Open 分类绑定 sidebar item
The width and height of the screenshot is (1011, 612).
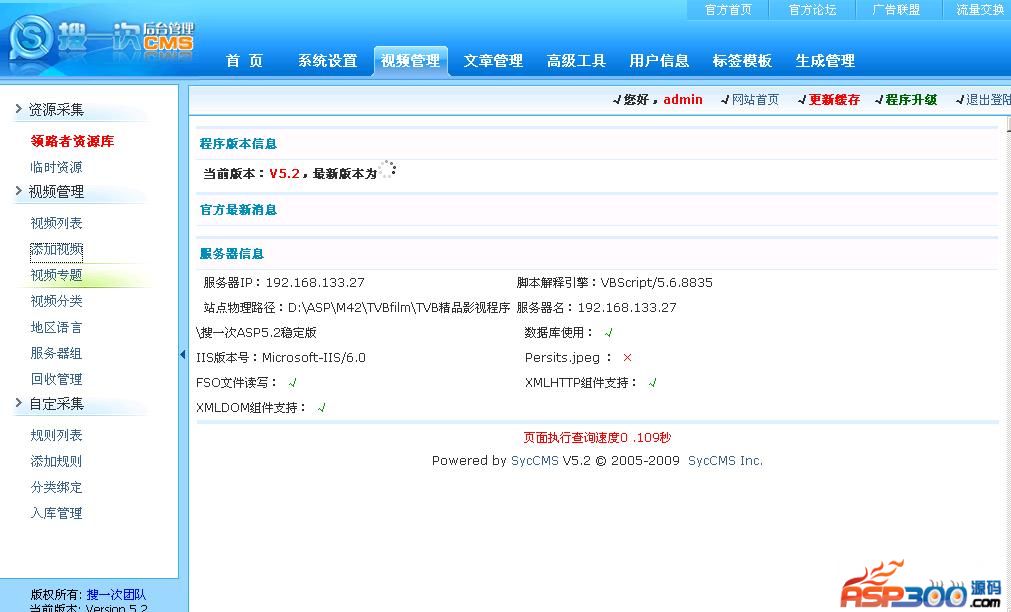(56, 487)
